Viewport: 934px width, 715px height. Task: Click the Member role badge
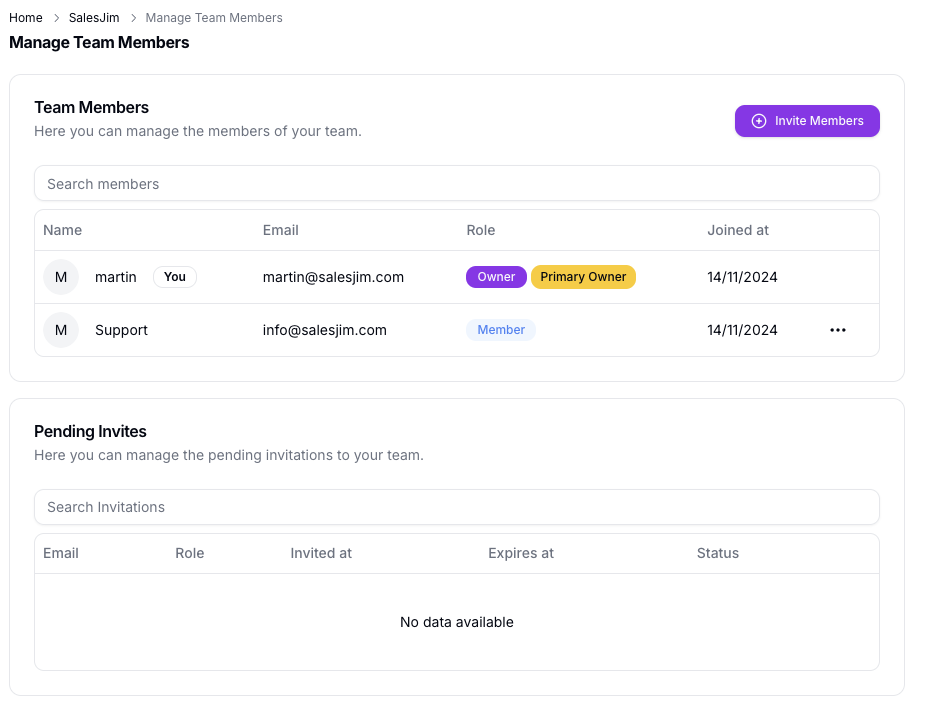[501, 330]
